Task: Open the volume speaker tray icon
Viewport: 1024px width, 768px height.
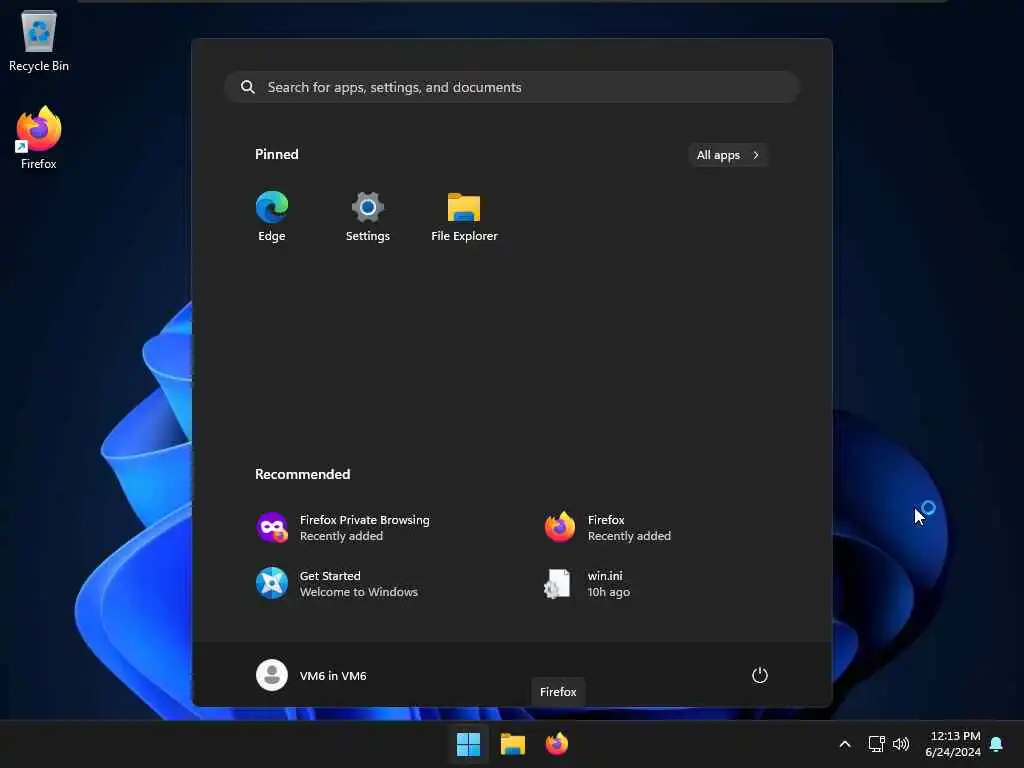Action: coord(901,744)
